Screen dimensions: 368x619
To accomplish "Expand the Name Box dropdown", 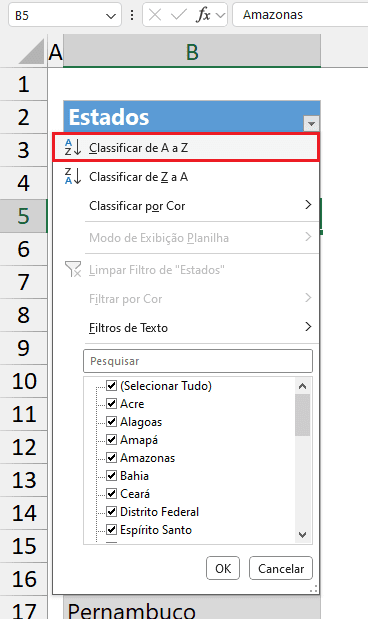I will click(x=111, y=15).
